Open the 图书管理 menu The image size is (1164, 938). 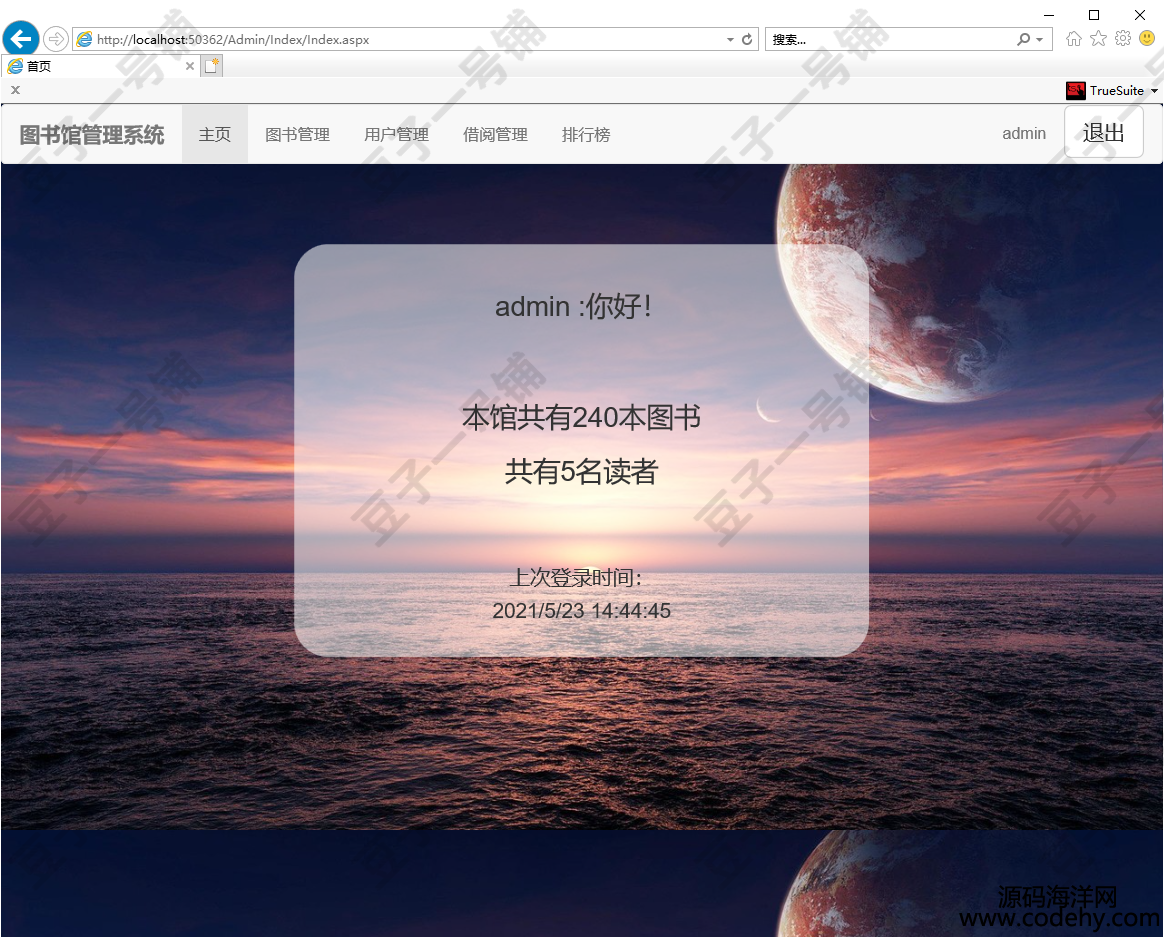[298, 134]
